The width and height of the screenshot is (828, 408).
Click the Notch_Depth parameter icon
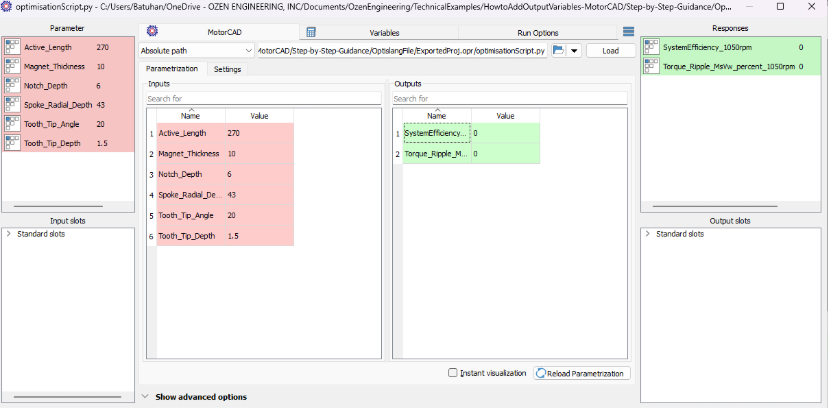pos(13,85)
